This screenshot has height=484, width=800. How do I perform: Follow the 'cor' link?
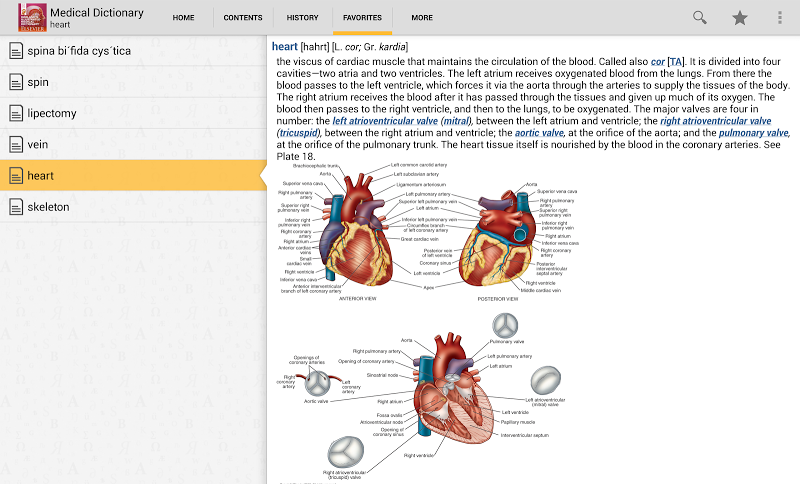click(658, 62)
